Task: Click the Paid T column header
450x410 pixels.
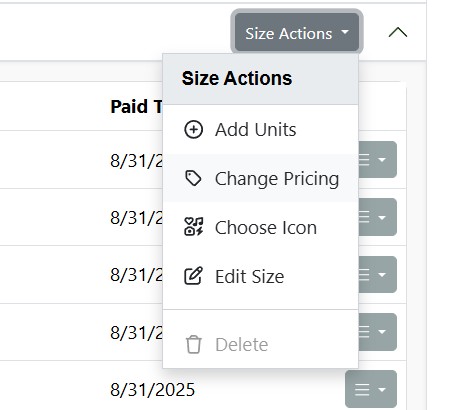Action: [x=137, y=106]
